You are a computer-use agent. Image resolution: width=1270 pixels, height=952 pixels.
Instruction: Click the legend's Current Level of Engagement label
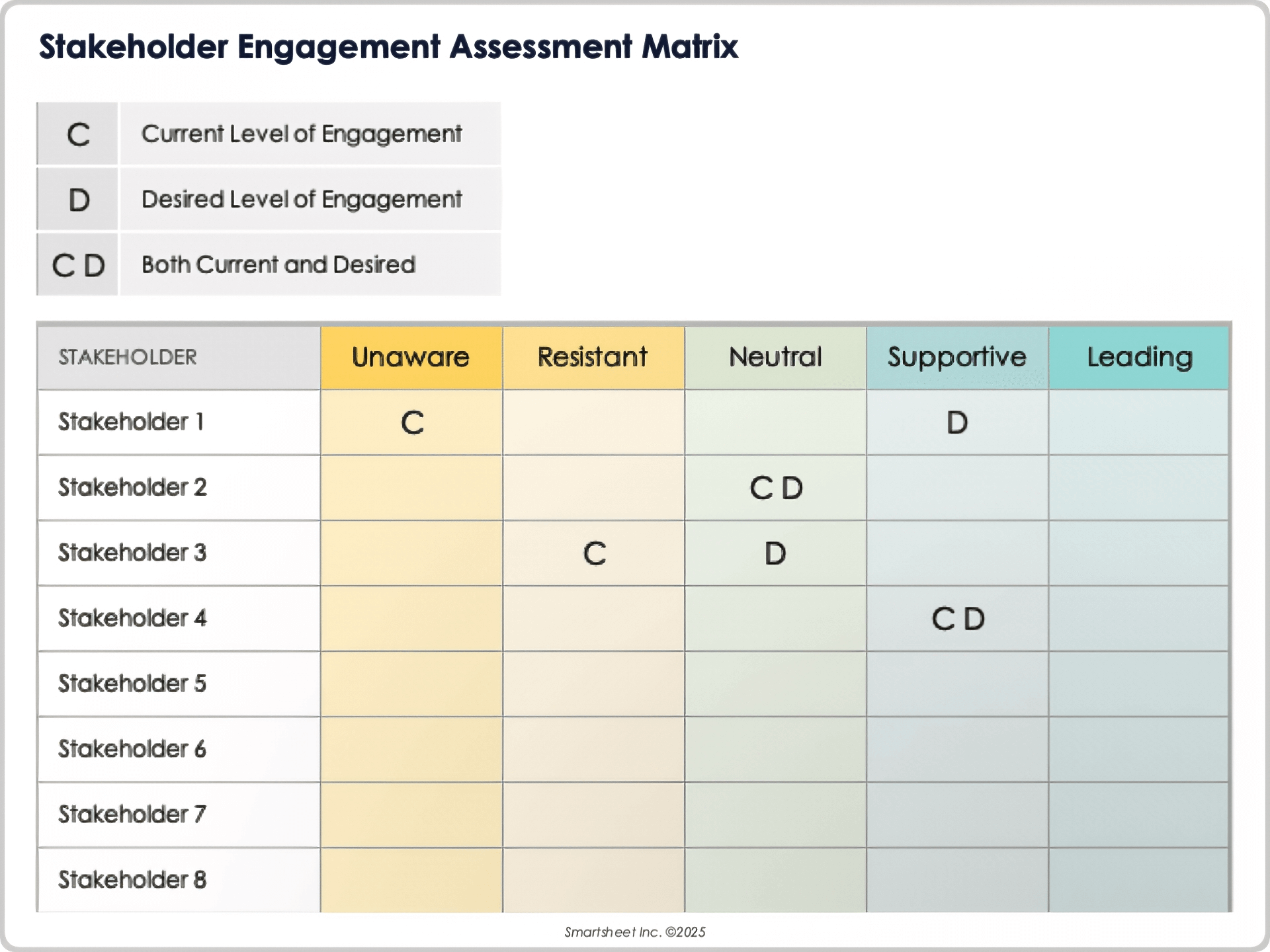[x=302, y=134]
